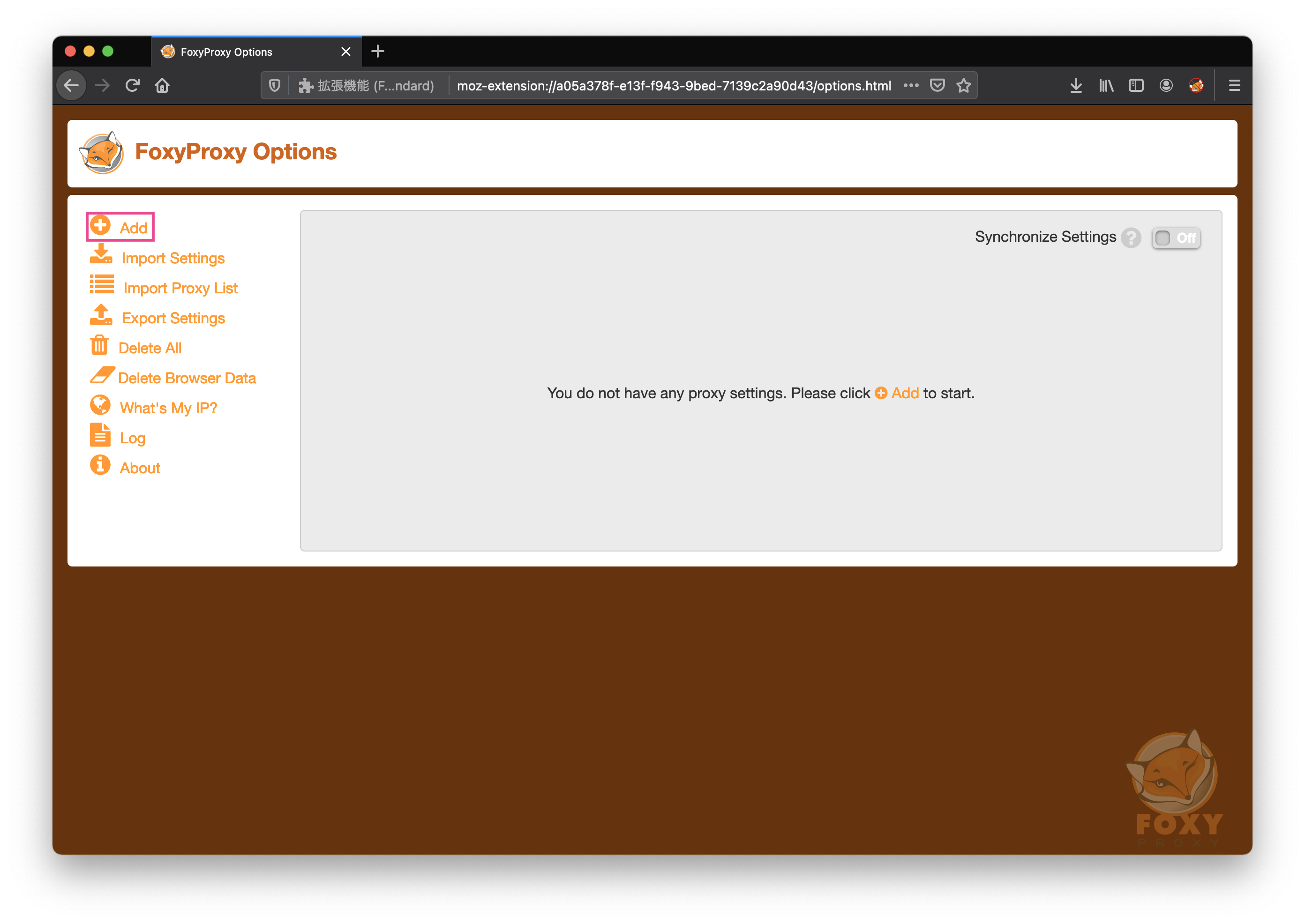Open the browser home page icon
The image size is (1305, 924).
(x=162, y=85)
